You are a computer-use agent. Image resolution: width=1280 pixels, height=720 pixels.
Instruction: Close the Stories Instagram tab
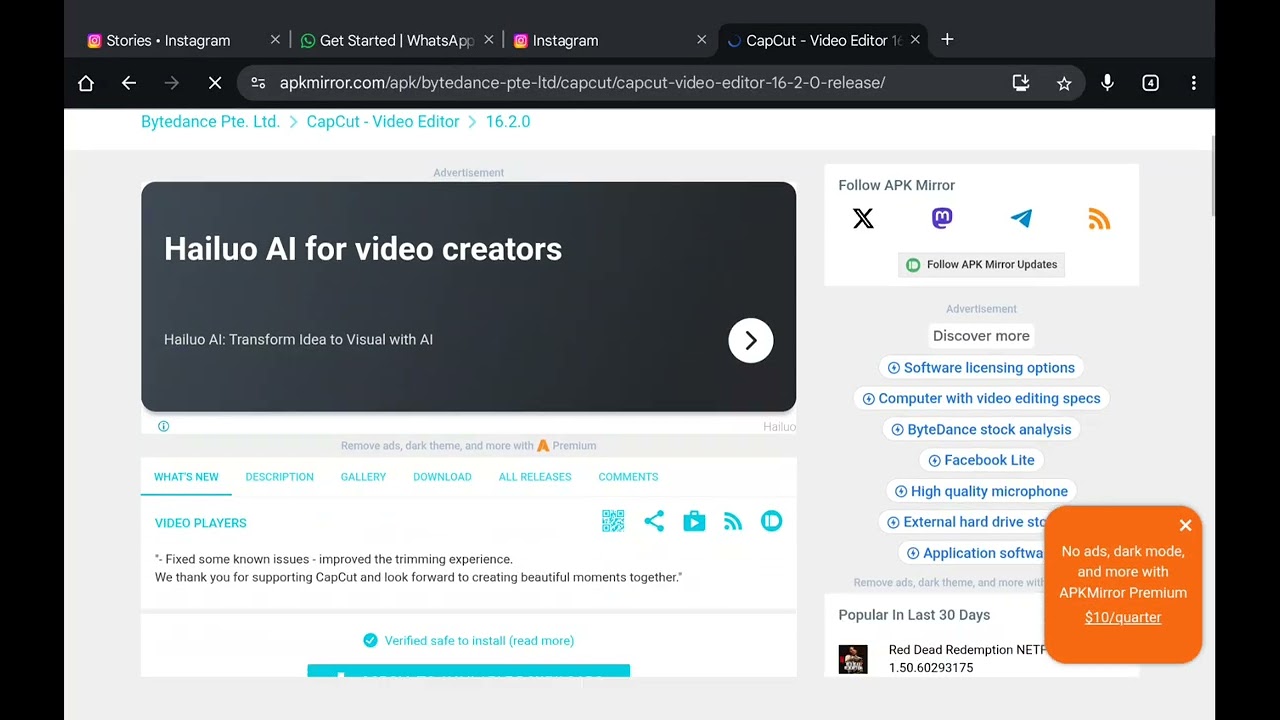pos(275,40)
